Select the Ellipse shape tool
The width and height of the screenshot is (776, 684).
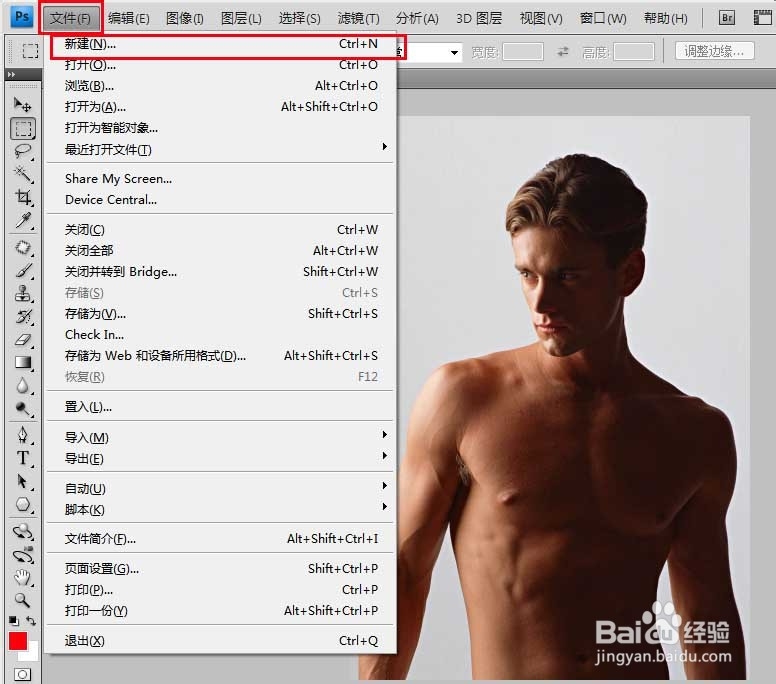(23, 504)
